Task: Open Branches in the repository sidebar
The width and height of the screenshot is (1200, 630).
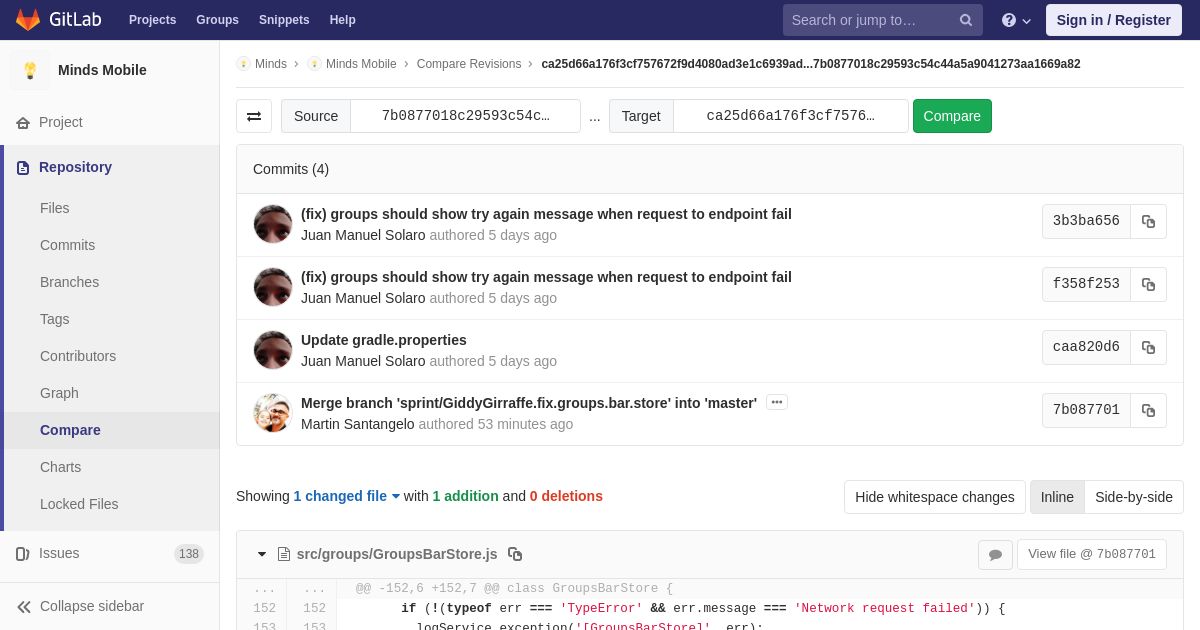Action: (69, 282)
